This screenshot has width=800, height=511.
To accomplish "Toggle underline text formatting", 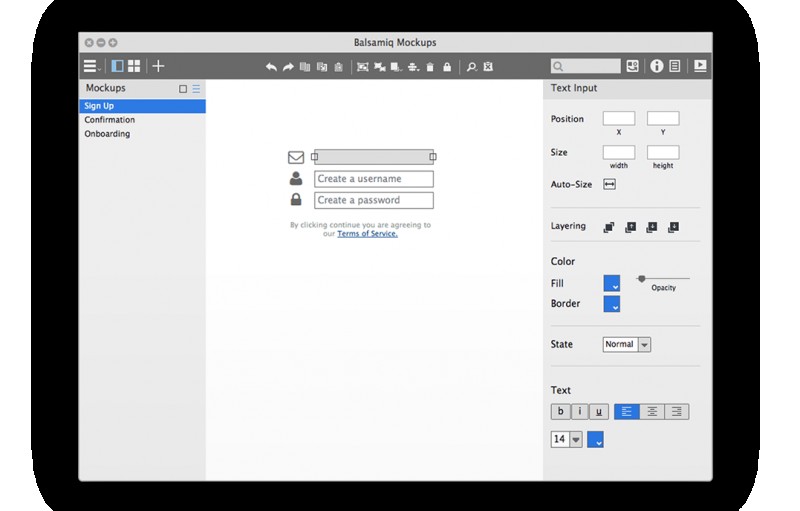I will [x=599, y=412].
